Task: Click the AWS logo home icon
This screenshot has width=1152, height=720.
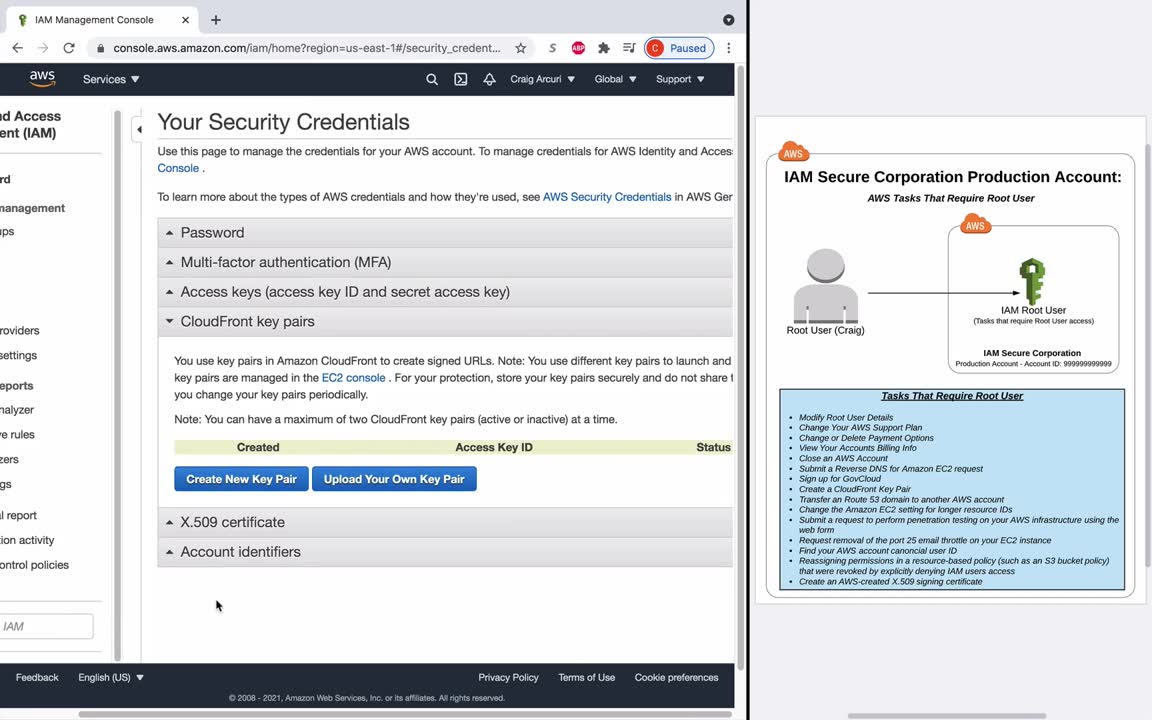Action: point(42,79)
